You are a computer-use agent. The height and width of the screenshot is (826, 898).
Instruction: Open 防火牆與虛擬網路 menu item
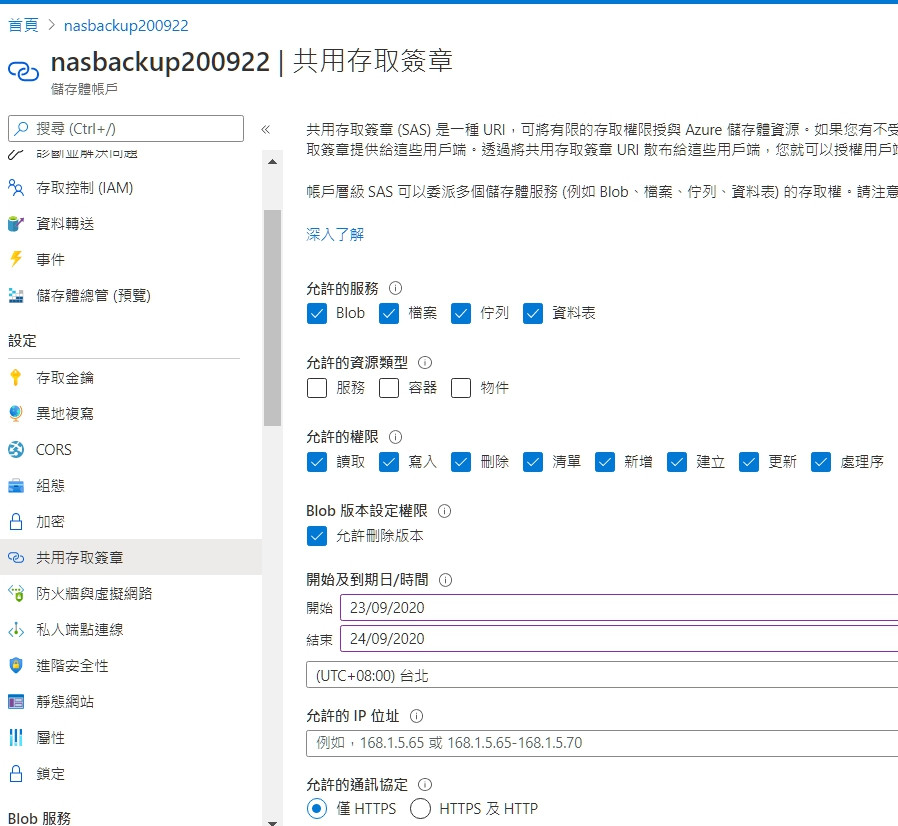point(131,593)
